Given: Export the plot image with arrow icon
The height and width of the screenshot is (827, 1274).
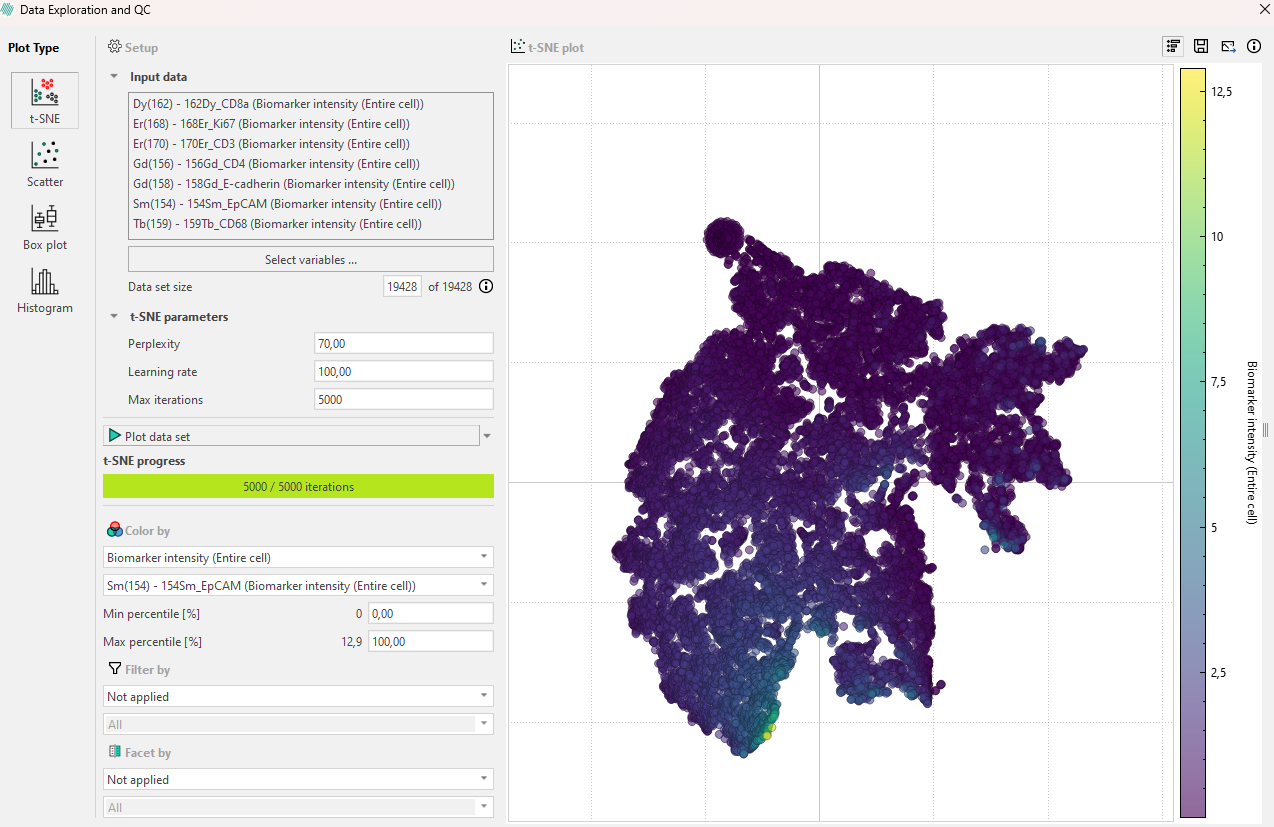Looking at the screenshot, I should (1228, 46).
